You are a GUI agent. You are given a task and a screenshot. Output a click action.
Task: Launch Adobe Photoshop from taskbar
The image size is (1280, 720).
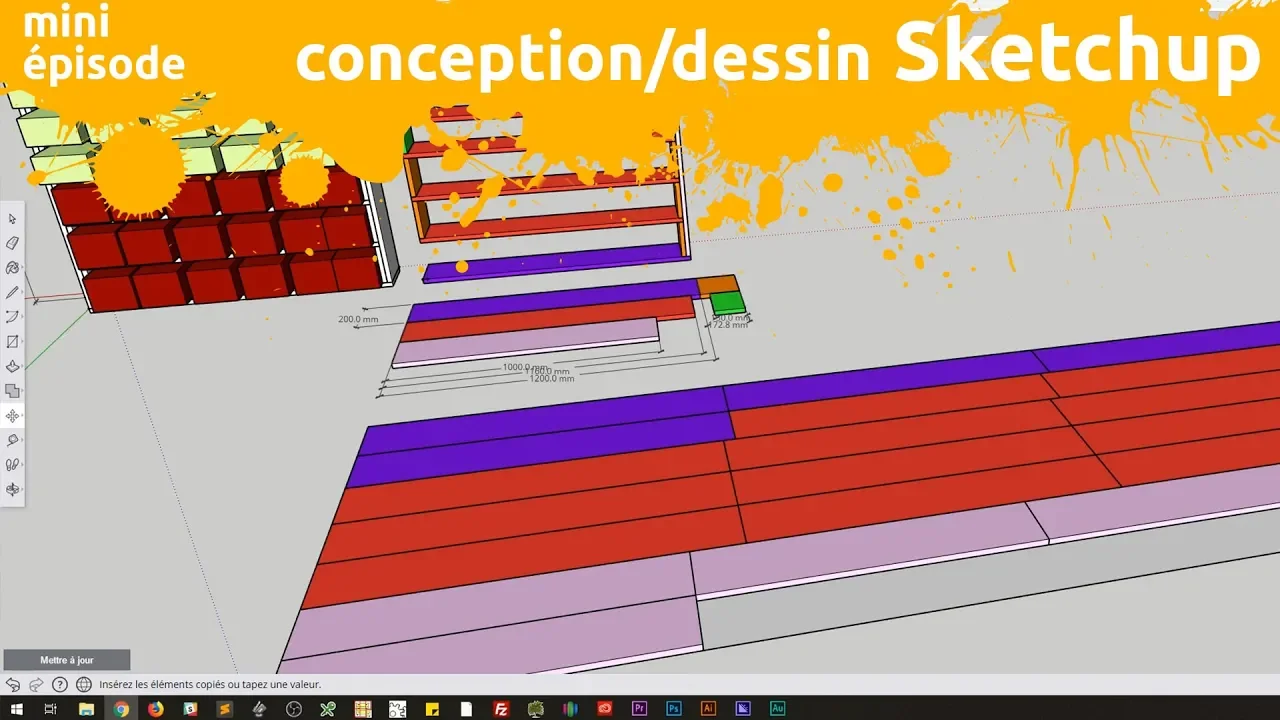click(674, 709)
